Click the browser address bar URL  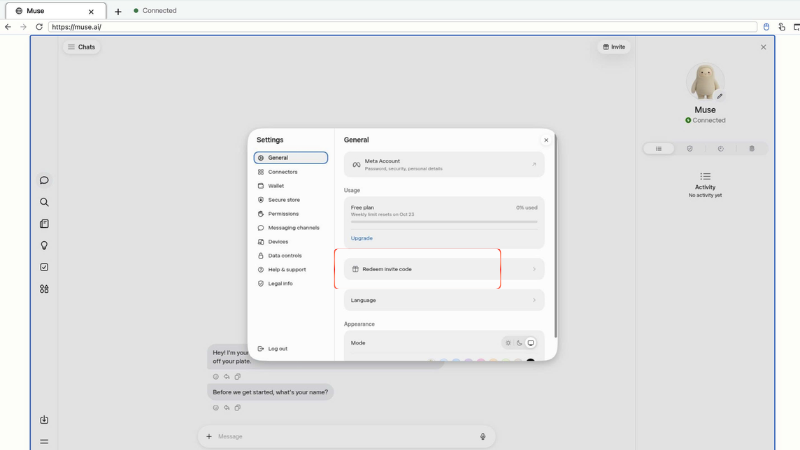(x=402, y=27)
